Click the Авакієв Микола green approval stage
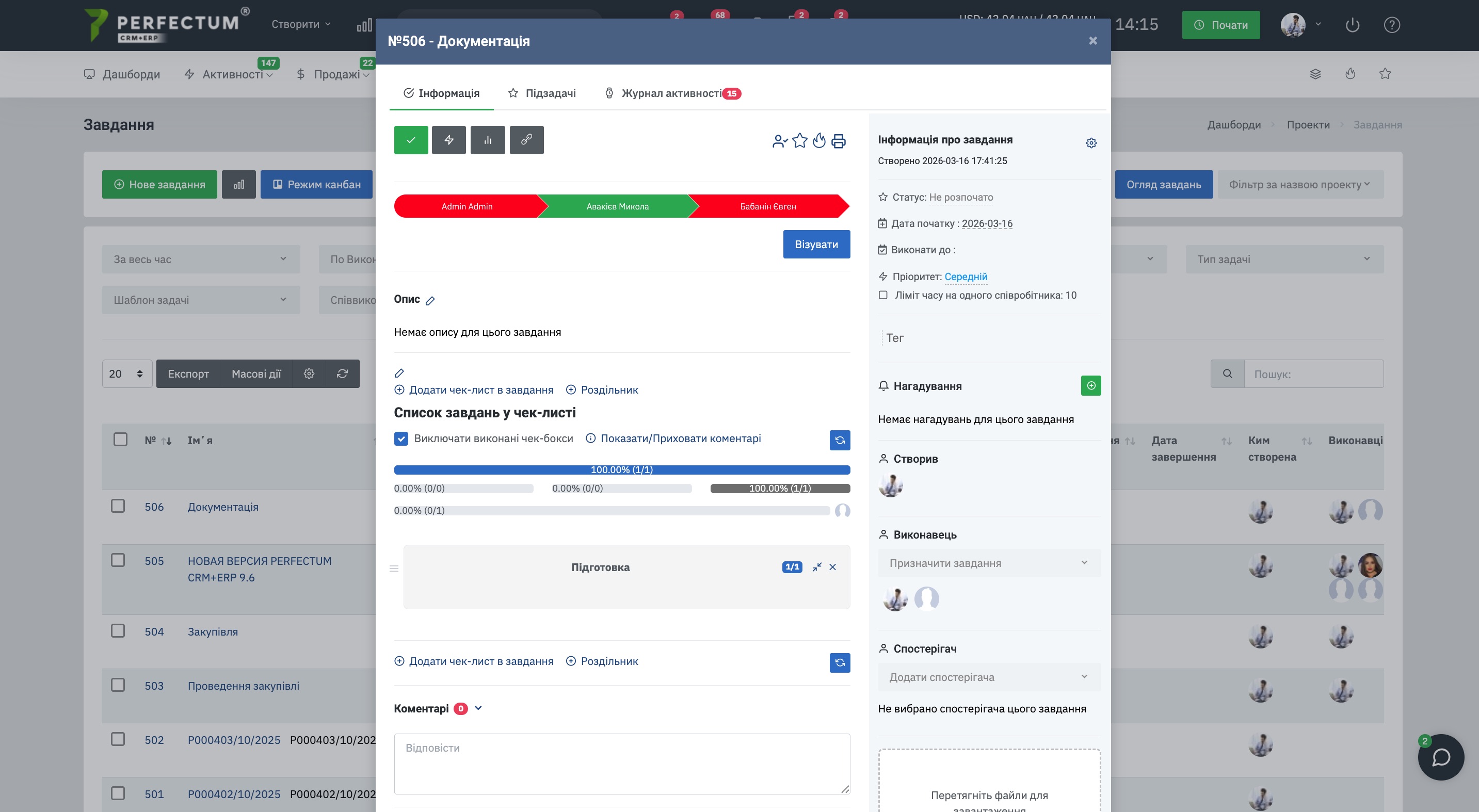The image size is (1479, 812). 617,206
